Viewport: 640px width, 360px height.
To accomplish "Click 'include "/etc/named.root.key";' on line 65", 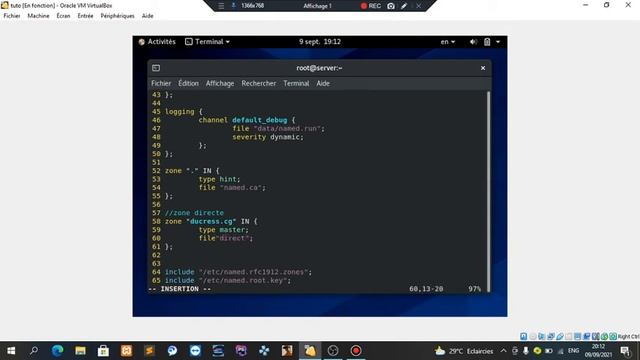I will click(228, 280).
